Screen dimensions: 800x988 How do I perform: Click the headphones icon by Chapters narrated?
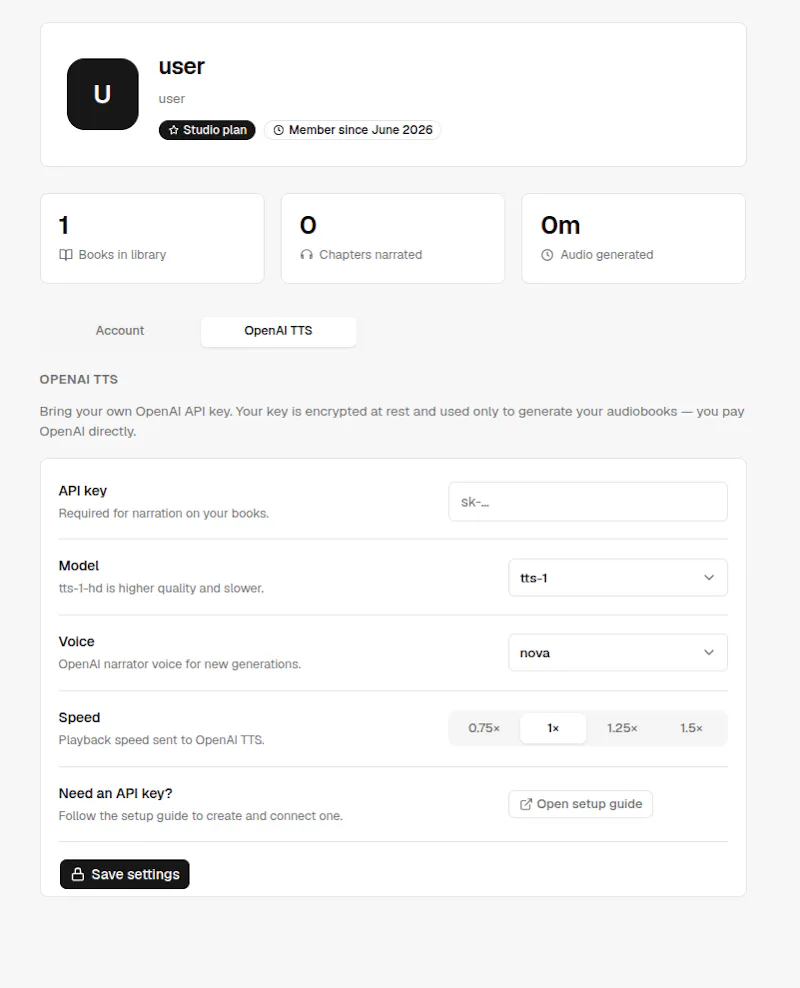pyautogui.click(x=307, y=255)
